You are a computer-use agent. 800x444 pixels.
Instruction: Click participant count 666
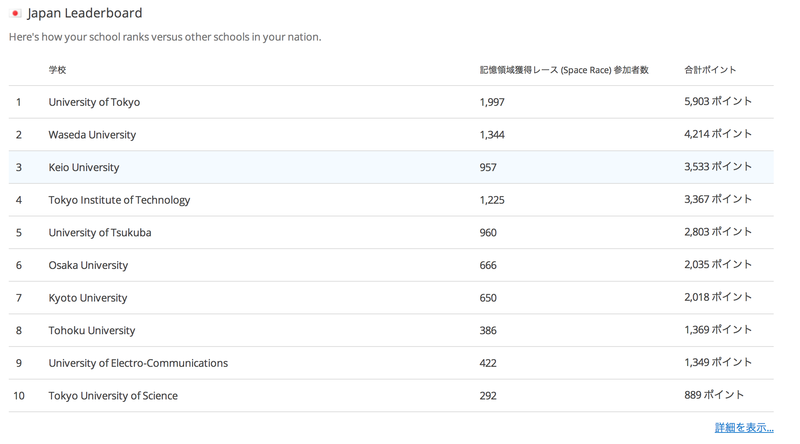coord(488,265)
